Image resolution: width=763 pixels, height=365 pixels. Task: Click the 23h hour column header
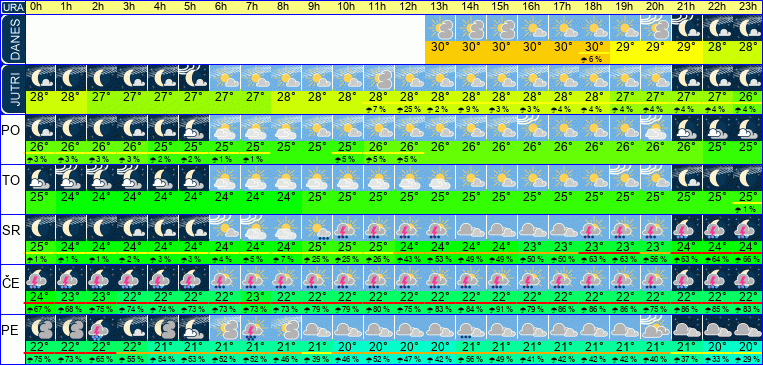click(748, 7)
